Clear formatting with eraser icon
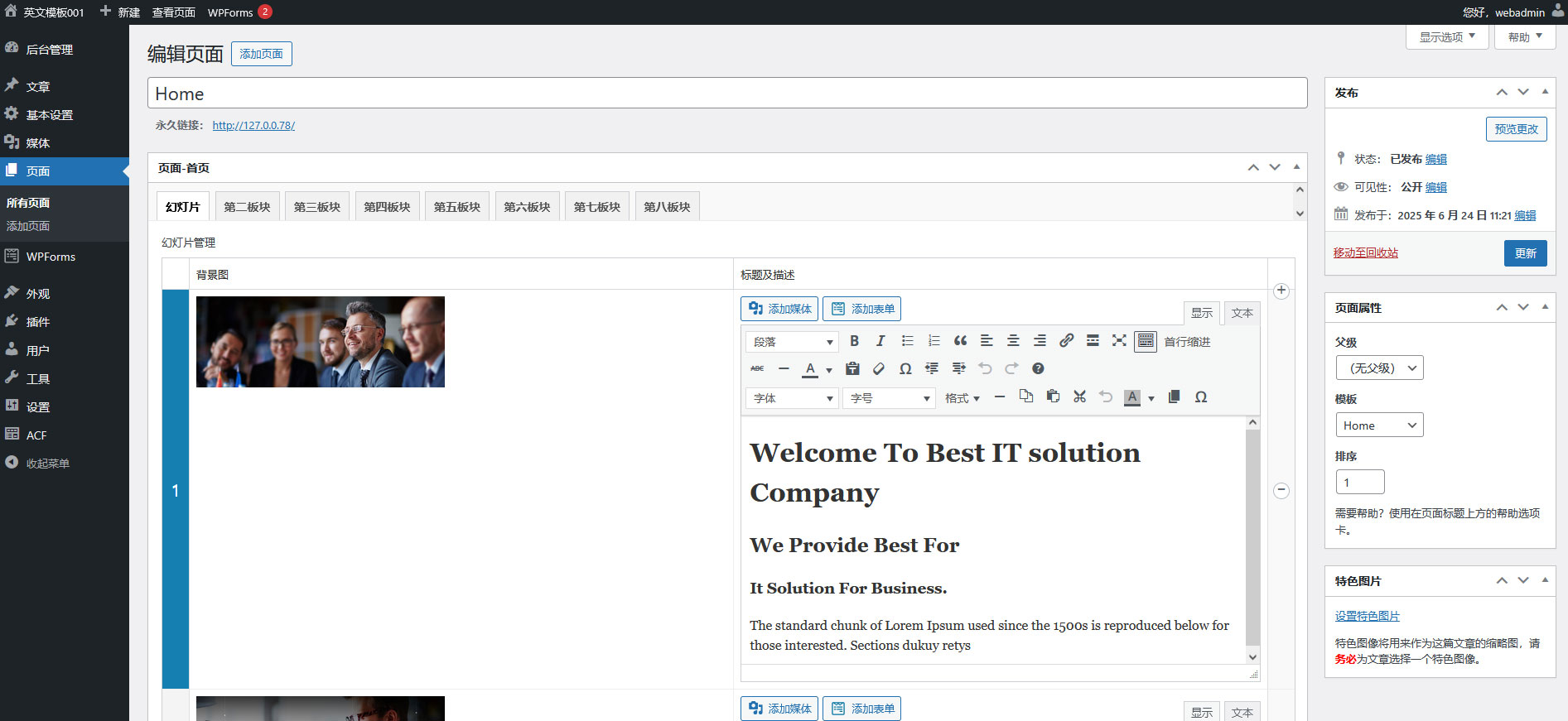Image resolution: width=1568 pixels, height=721 pixels. coord(879,369)
